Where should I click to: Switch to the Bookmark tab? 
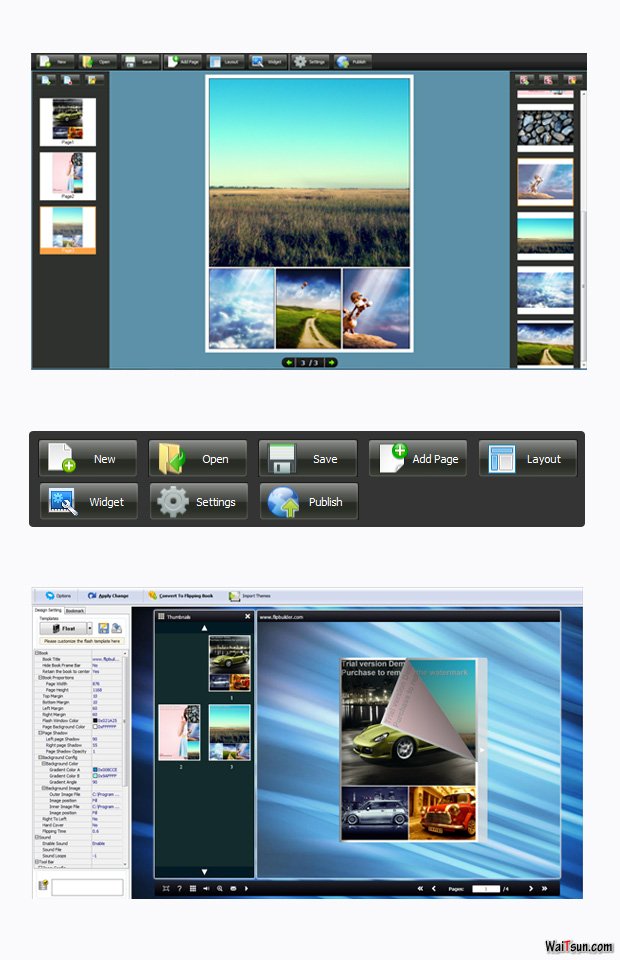coord(75,610)
